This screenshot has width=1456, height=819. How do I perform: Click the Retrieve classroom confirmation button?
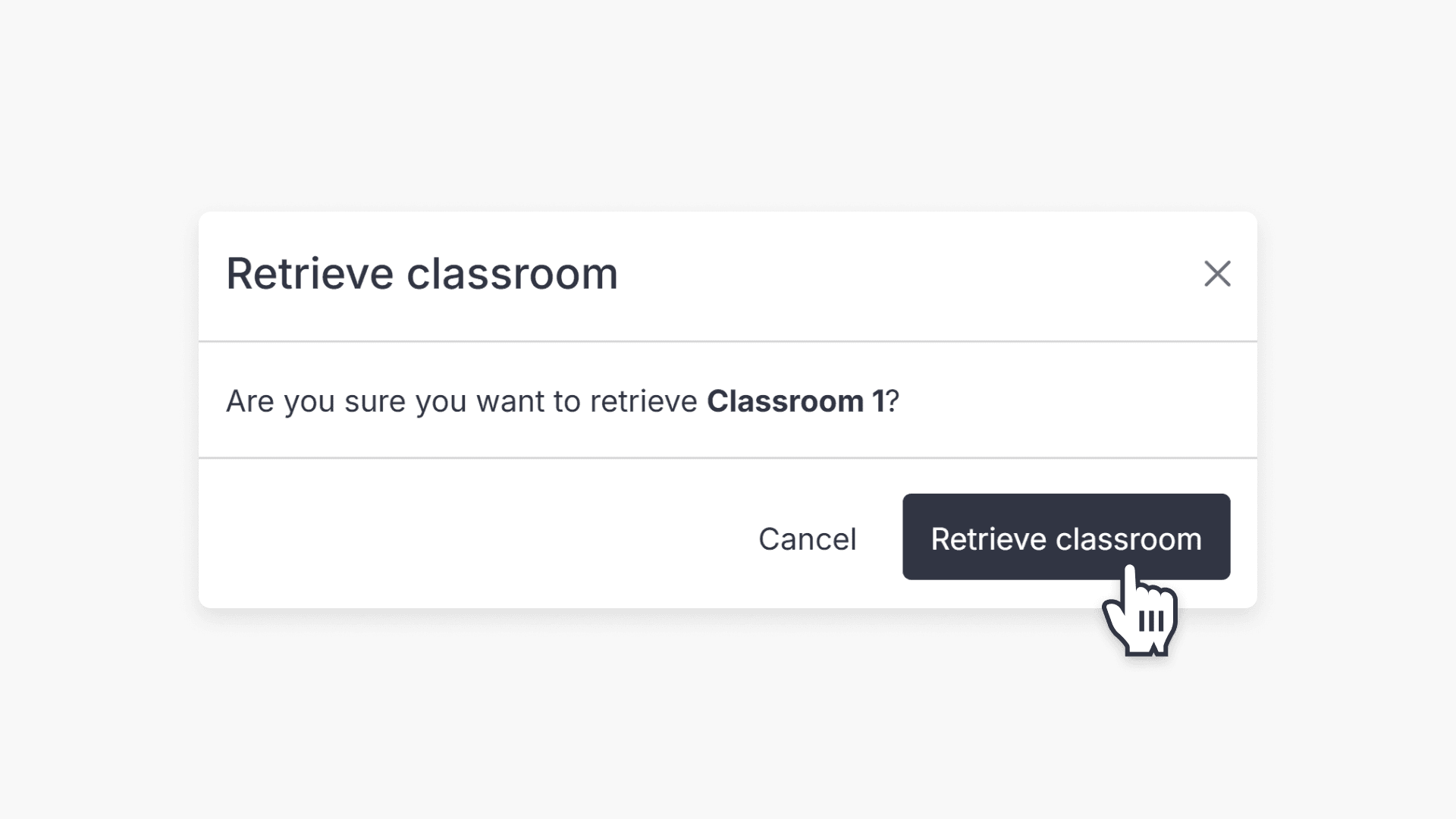(x=1065, y=538)
